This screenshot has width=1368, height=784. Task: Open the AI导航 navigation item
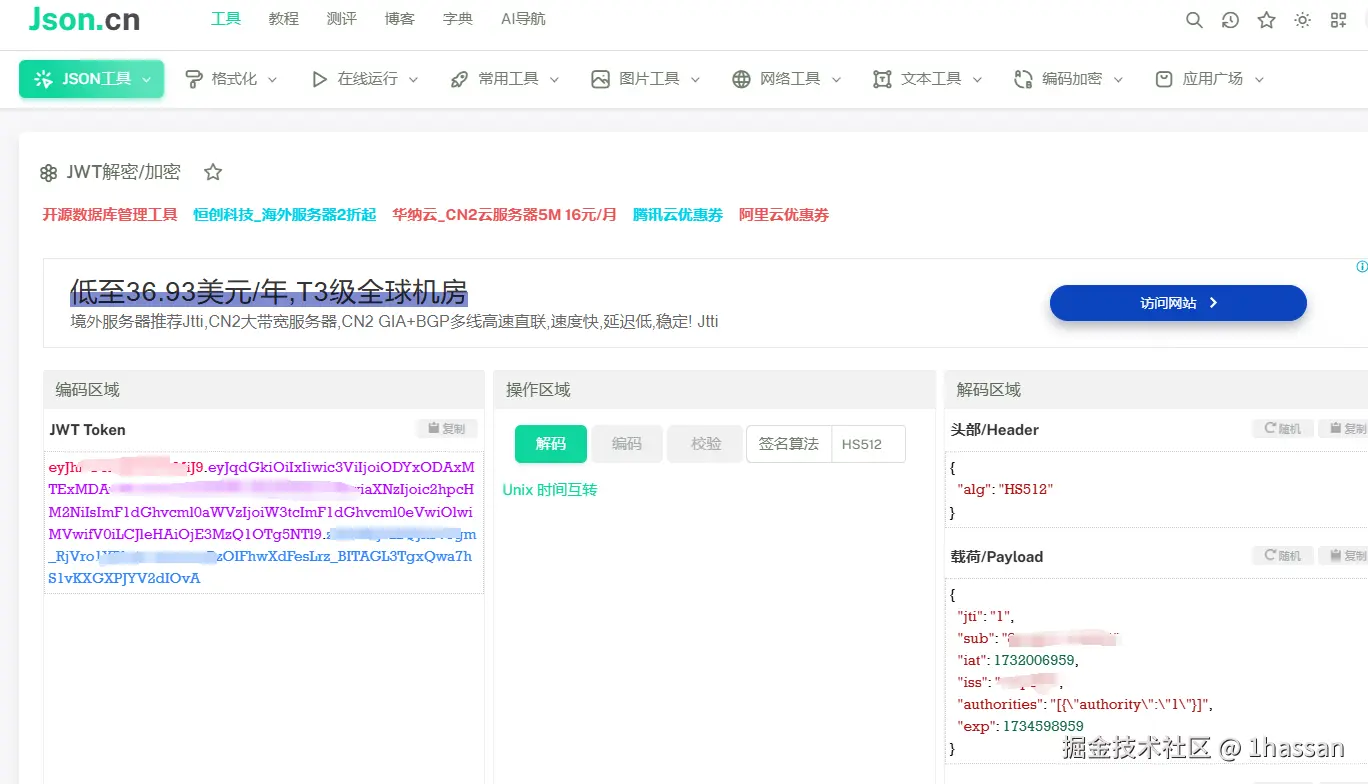point(523,19)
